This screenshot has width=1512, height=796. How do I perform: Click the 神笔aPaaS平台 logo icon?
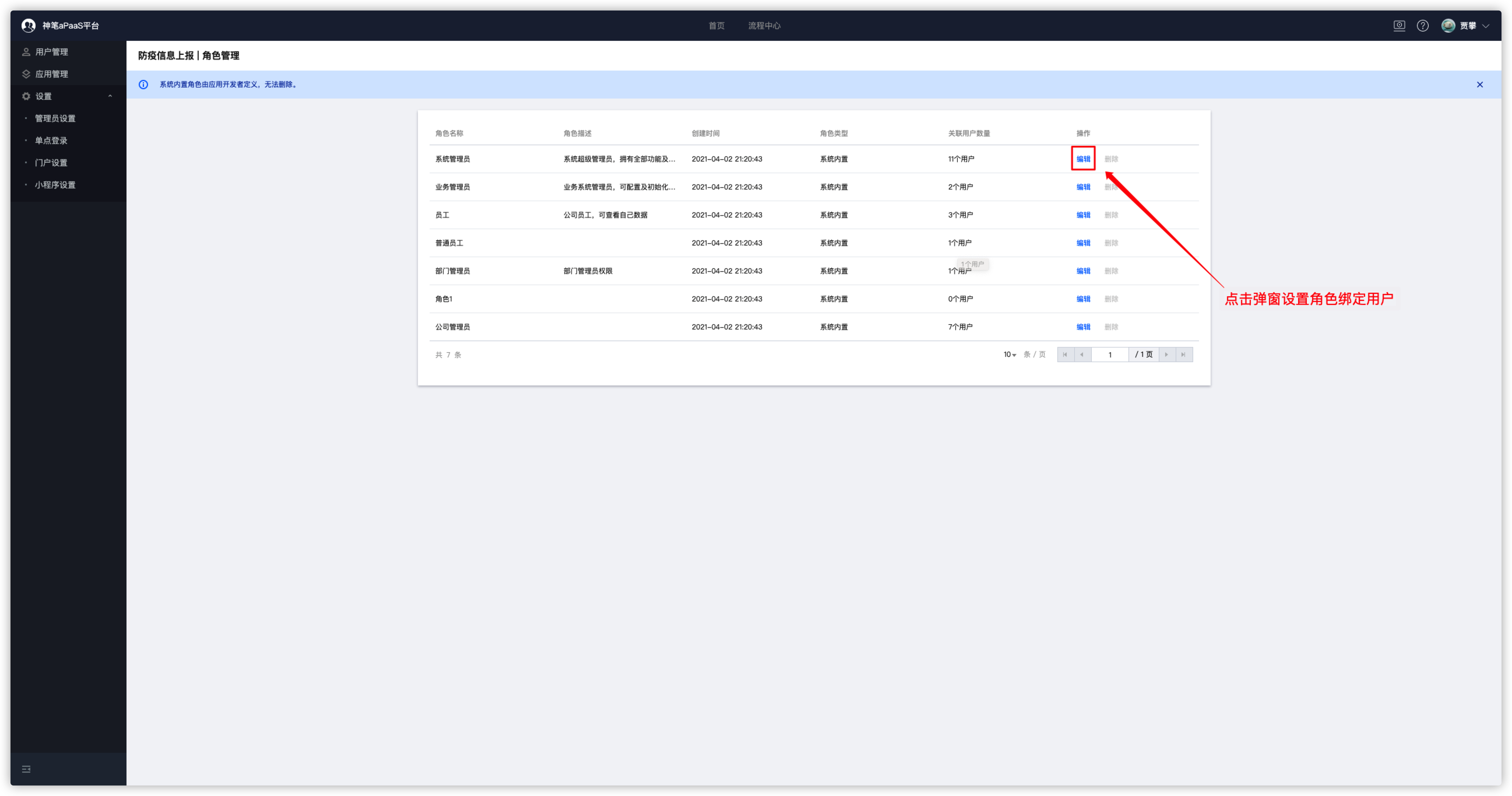pyautogui.click(x=28, y=25)
